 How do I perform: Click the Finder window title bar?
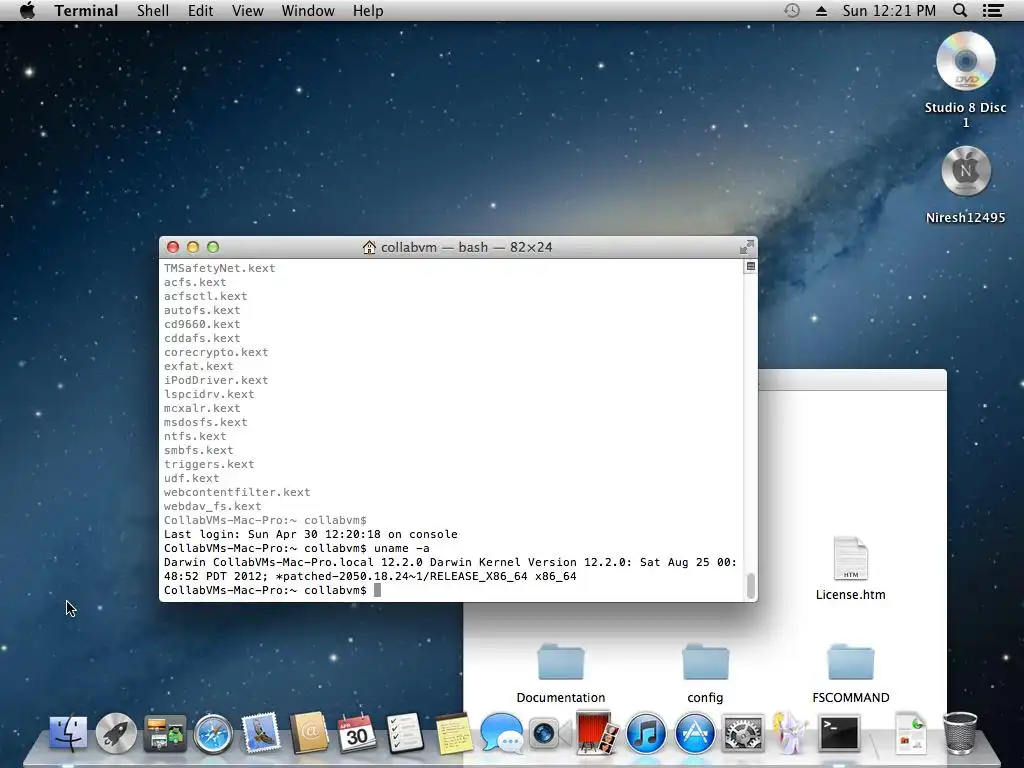coord(852,380)
